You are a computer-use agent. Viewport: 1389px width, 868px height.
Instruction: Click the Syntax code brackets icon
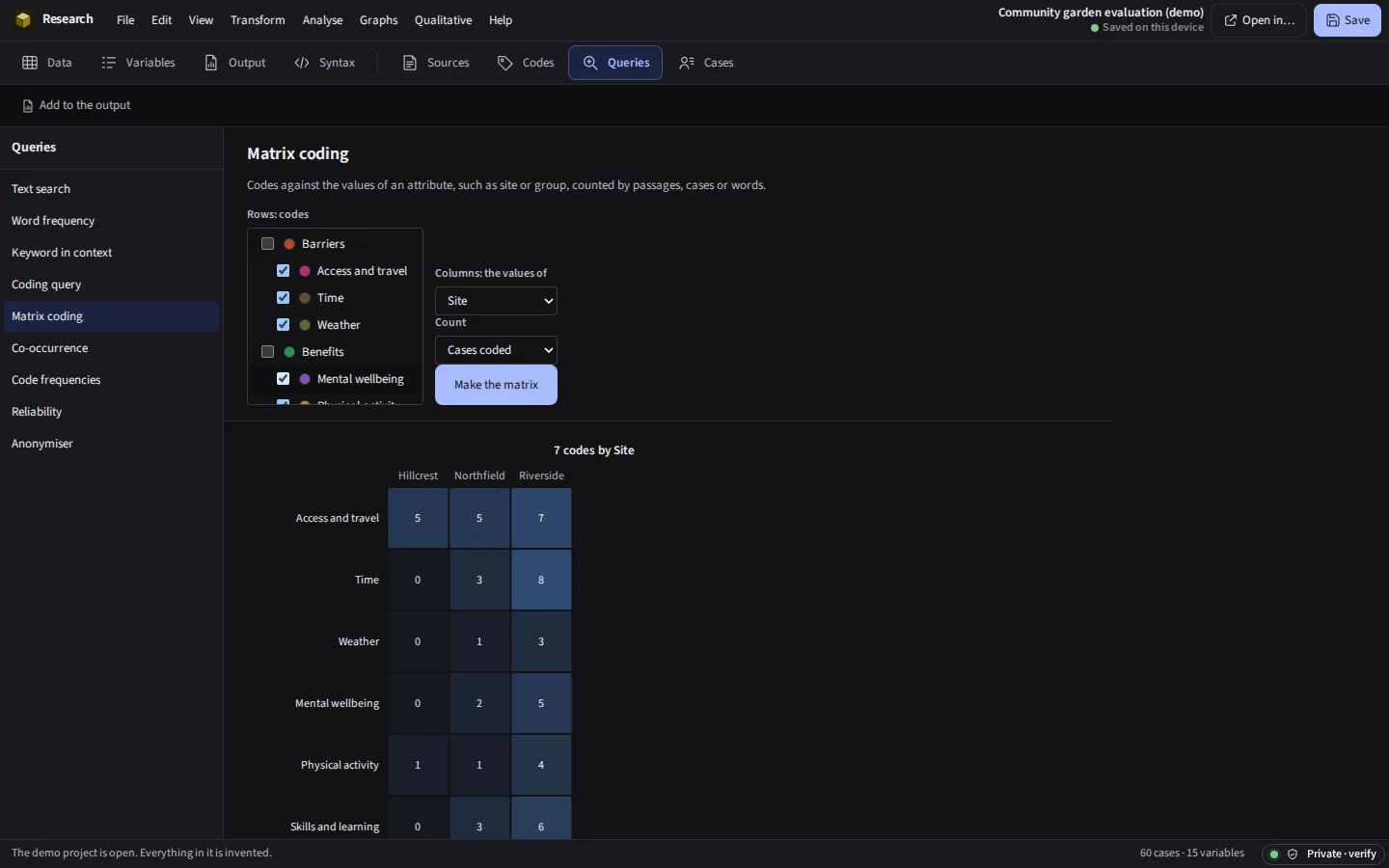[x=302, y=63]
